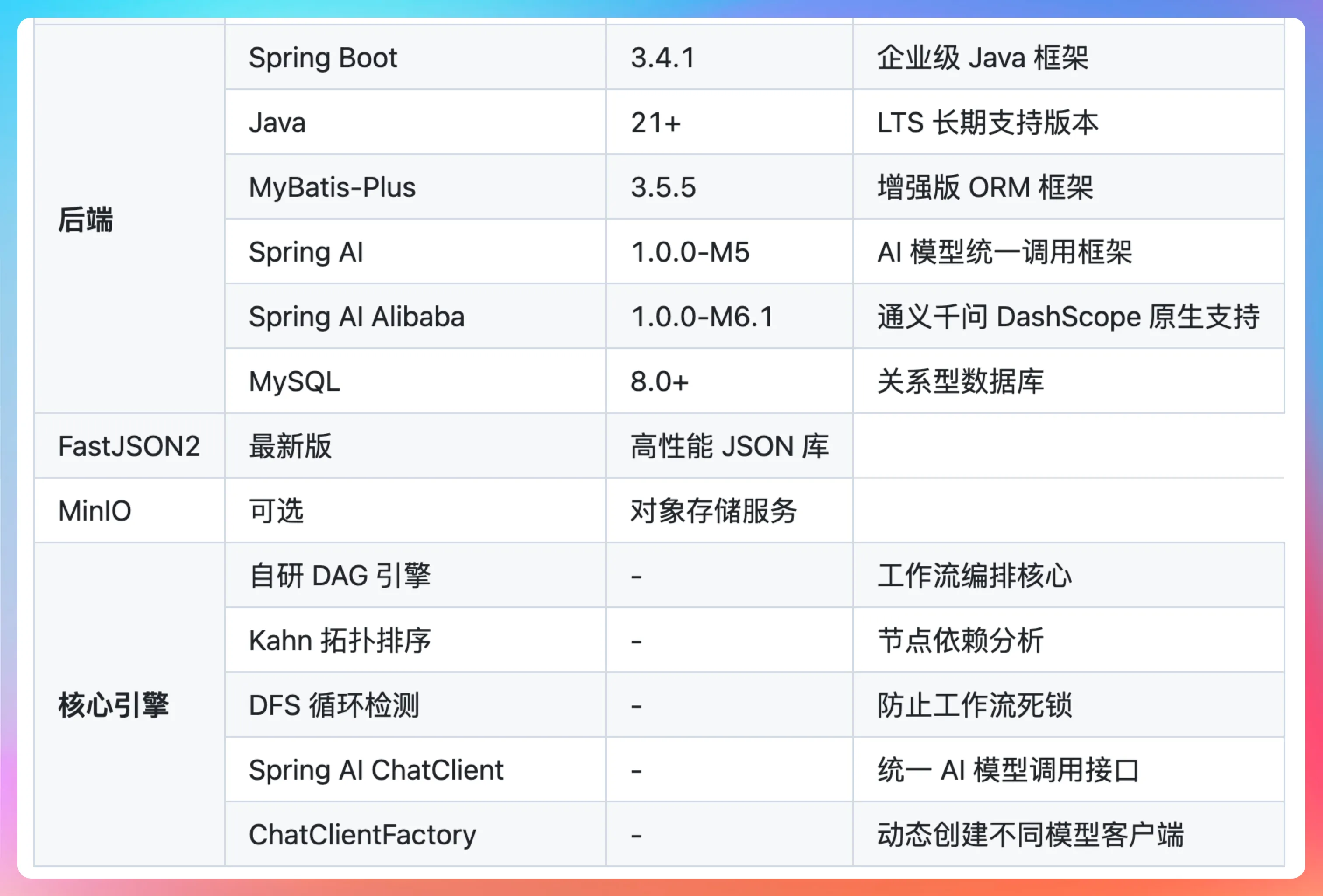Image resolution: width=1323 pixels, height=896 pixels.
Task: Click the MySQL row name
Action: pos(294,381)
